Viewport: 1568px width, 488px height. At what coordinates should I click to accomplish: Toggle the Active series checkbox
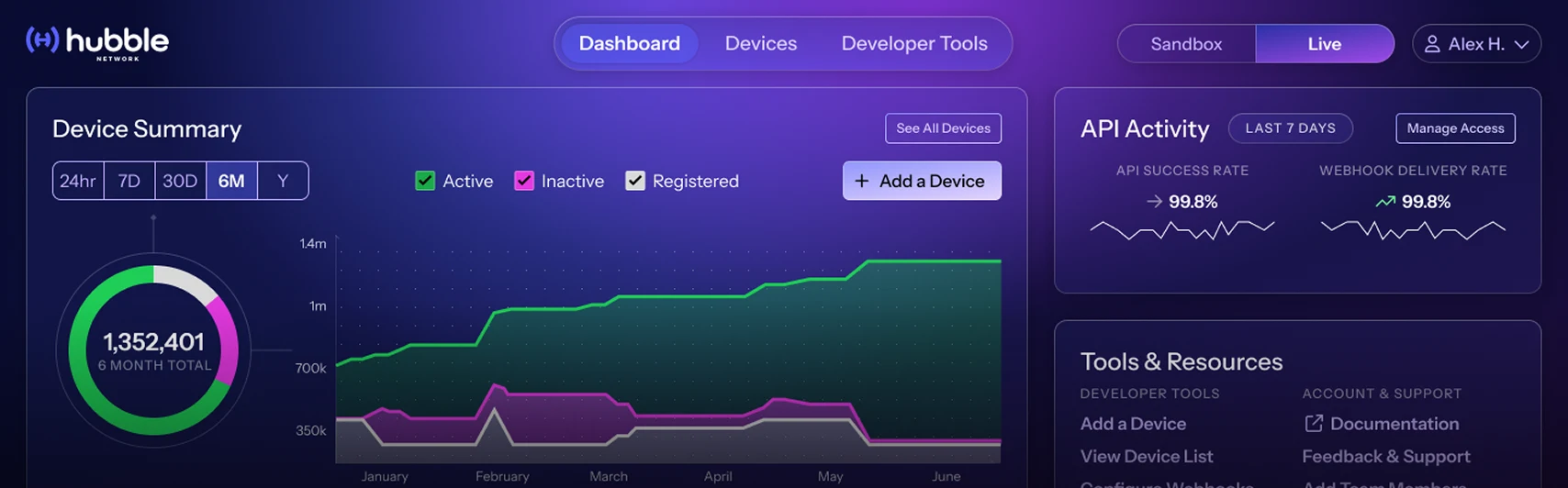[x=425, y=181]
